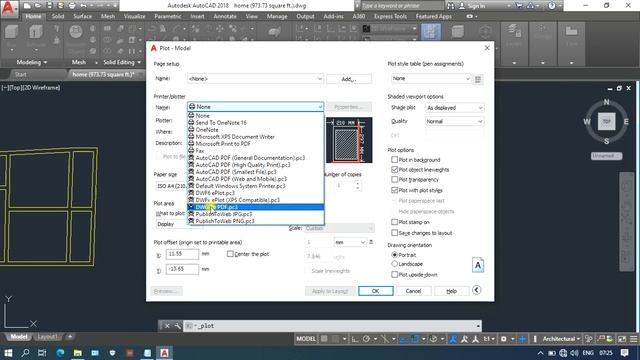Enable Plot in background
The image size is (640, 360).
(394, 160)
